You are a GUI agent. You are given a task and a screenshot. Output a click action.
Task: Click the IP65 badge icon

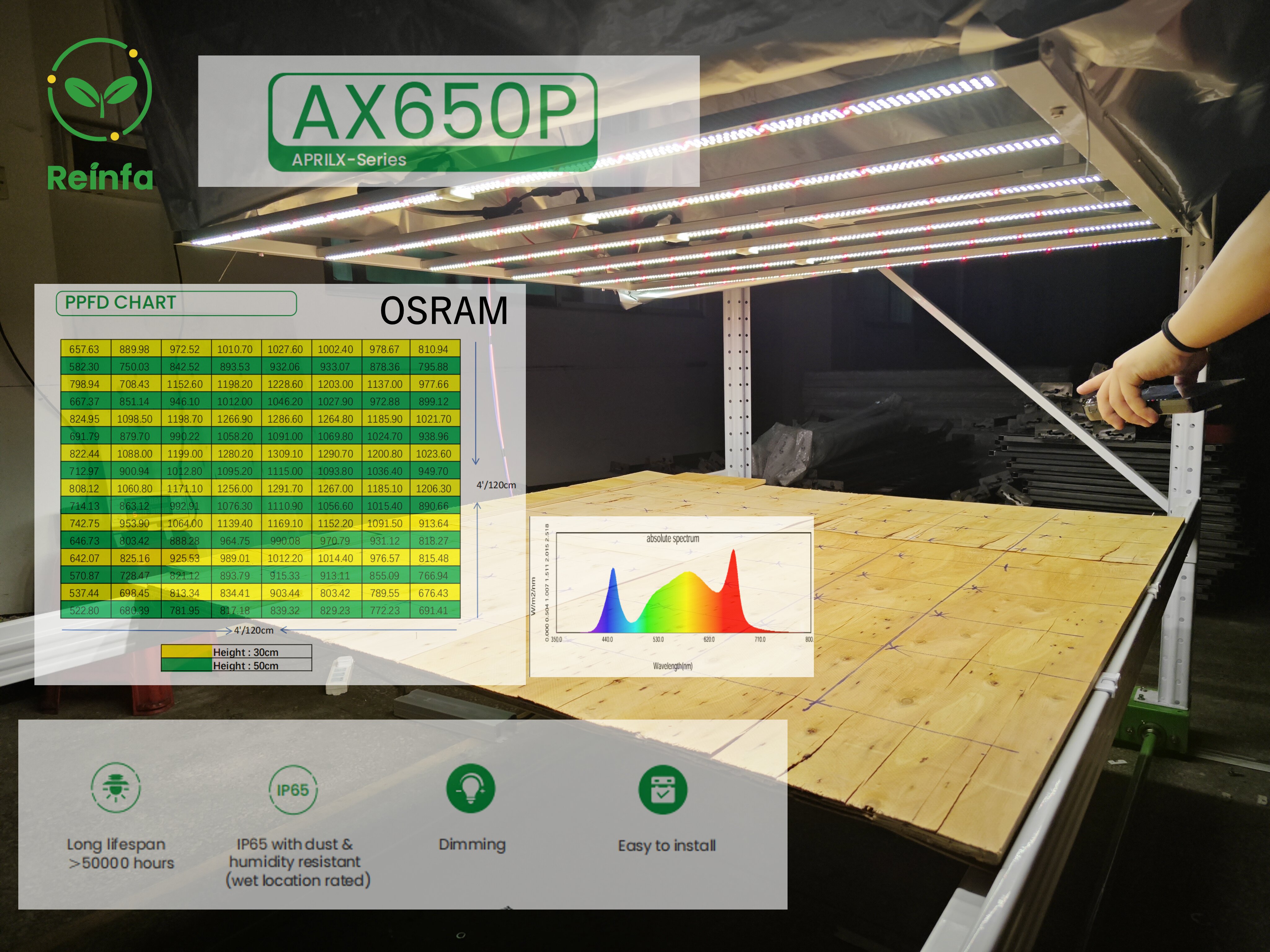293,790
